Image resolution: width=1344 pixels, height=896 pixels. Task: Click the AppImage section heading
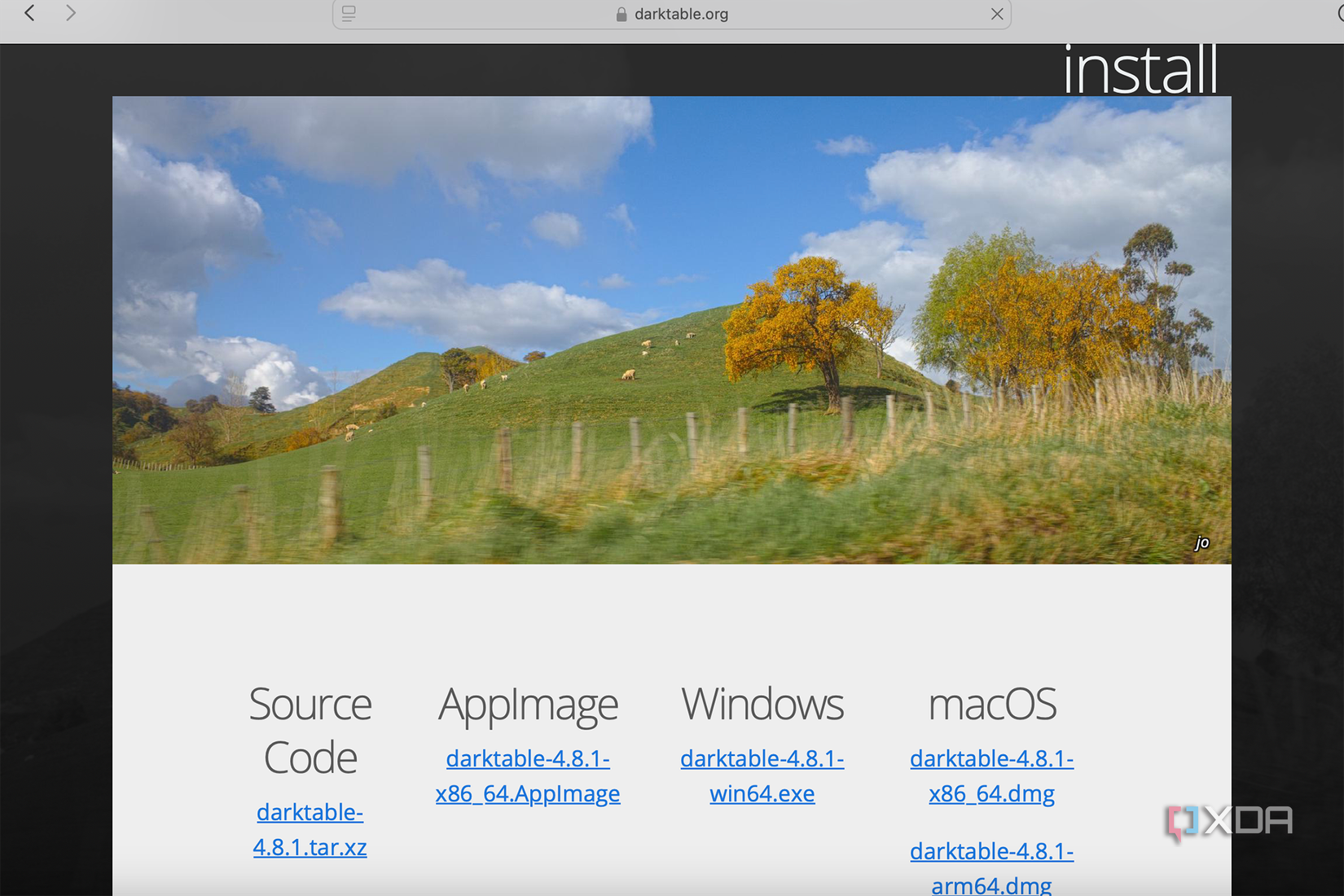[x=528, y=704]
